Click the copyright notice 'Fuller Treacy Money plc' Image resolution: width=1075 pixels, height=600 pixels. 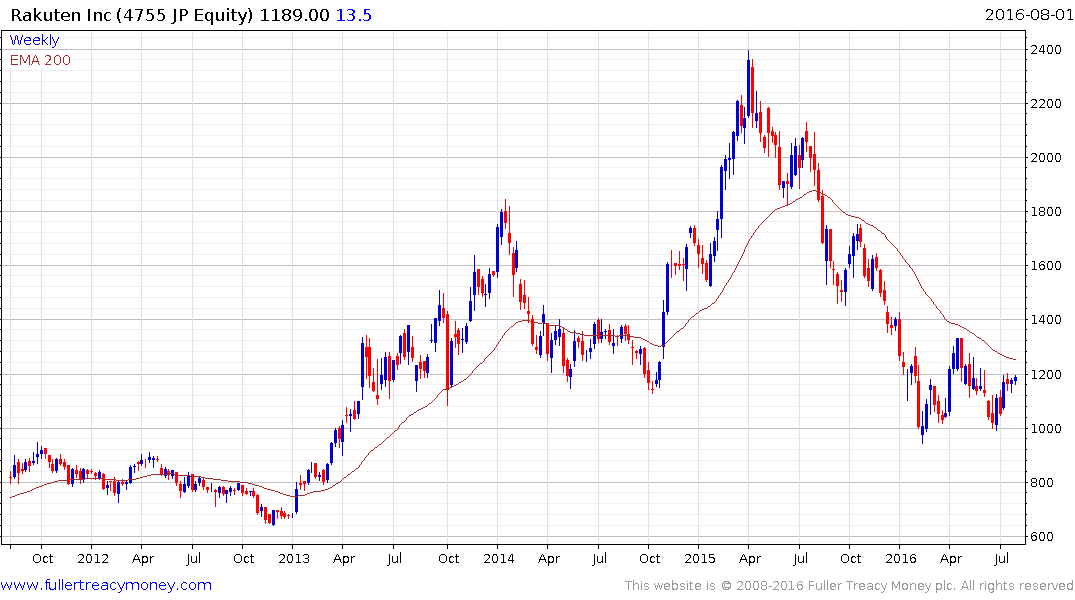[882, 586]
